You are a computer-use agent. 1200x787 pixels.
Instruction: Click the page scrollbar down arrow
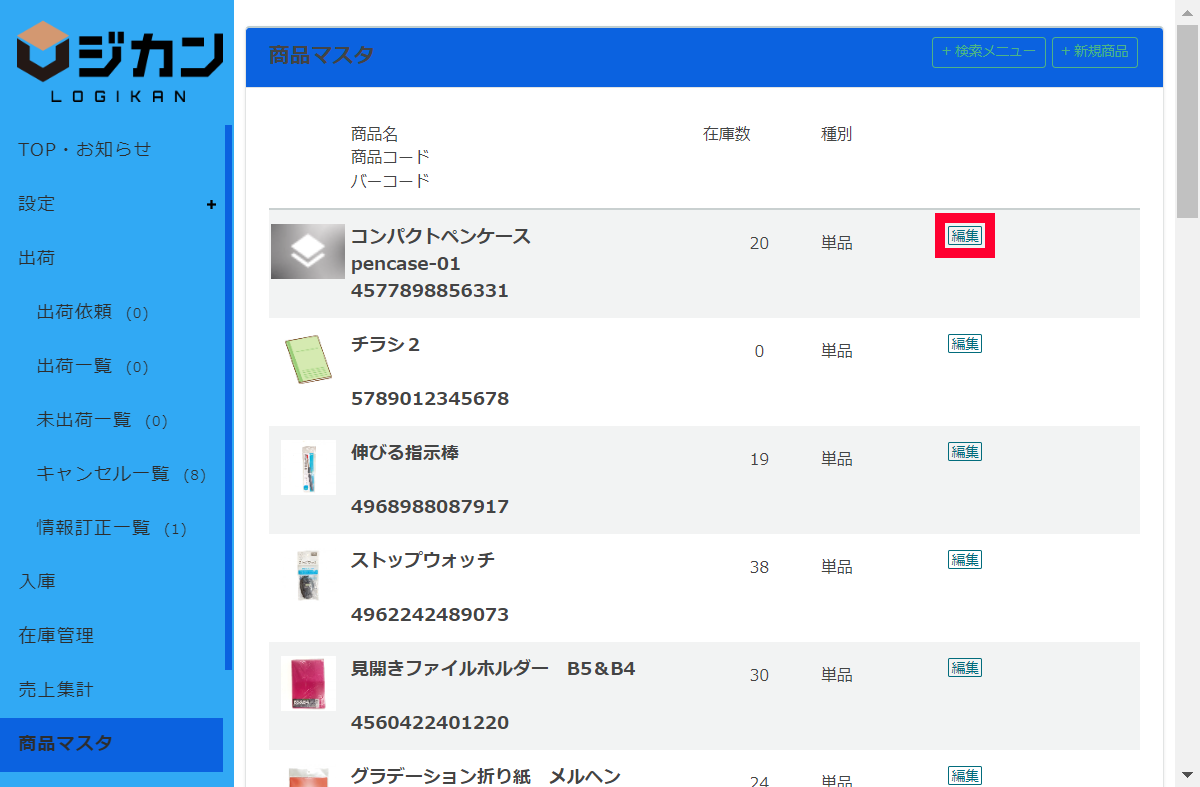tap(1187, 776)
